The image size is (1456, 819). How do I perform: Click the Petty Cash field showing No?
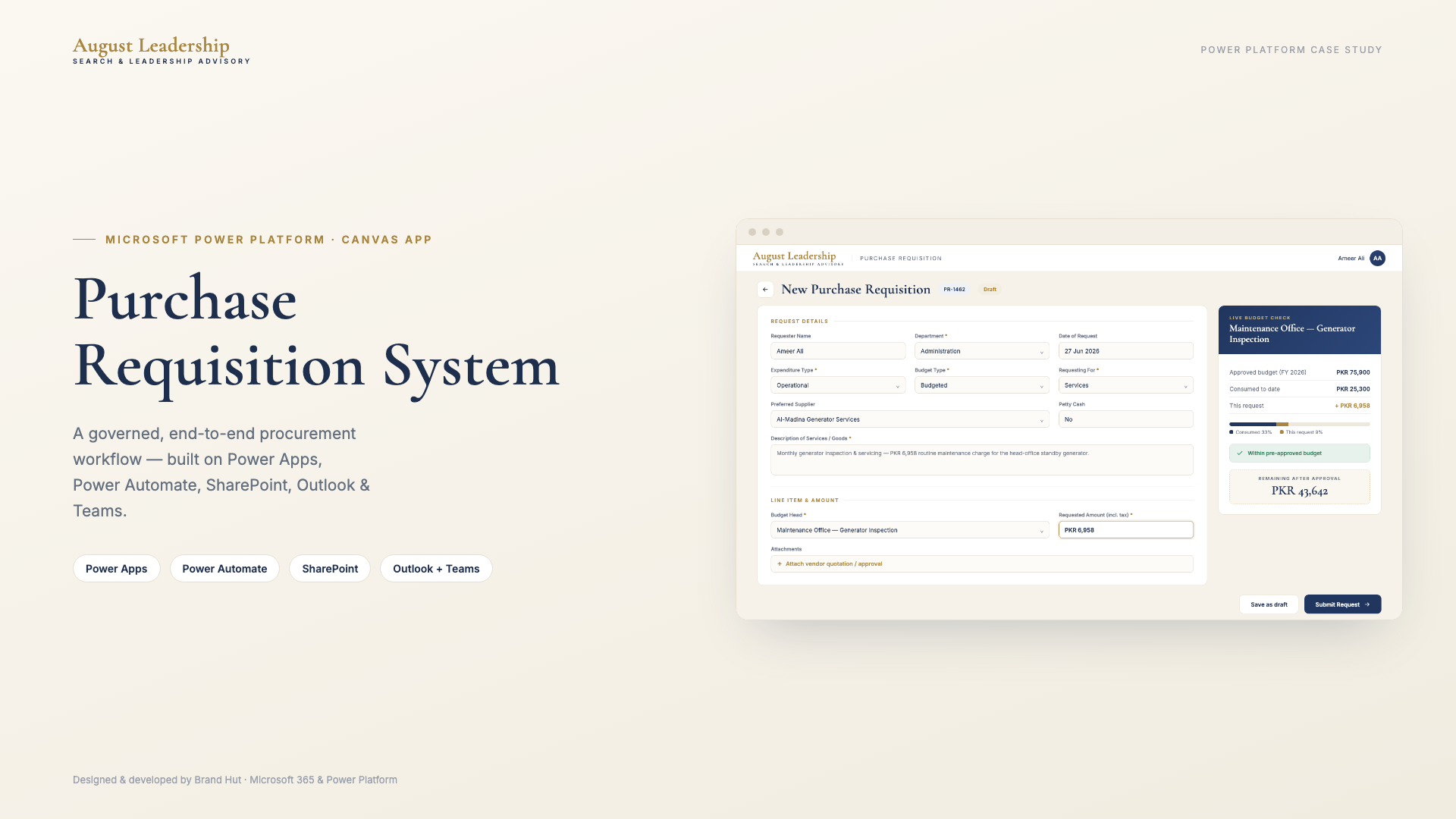[x=1125, y=419]
